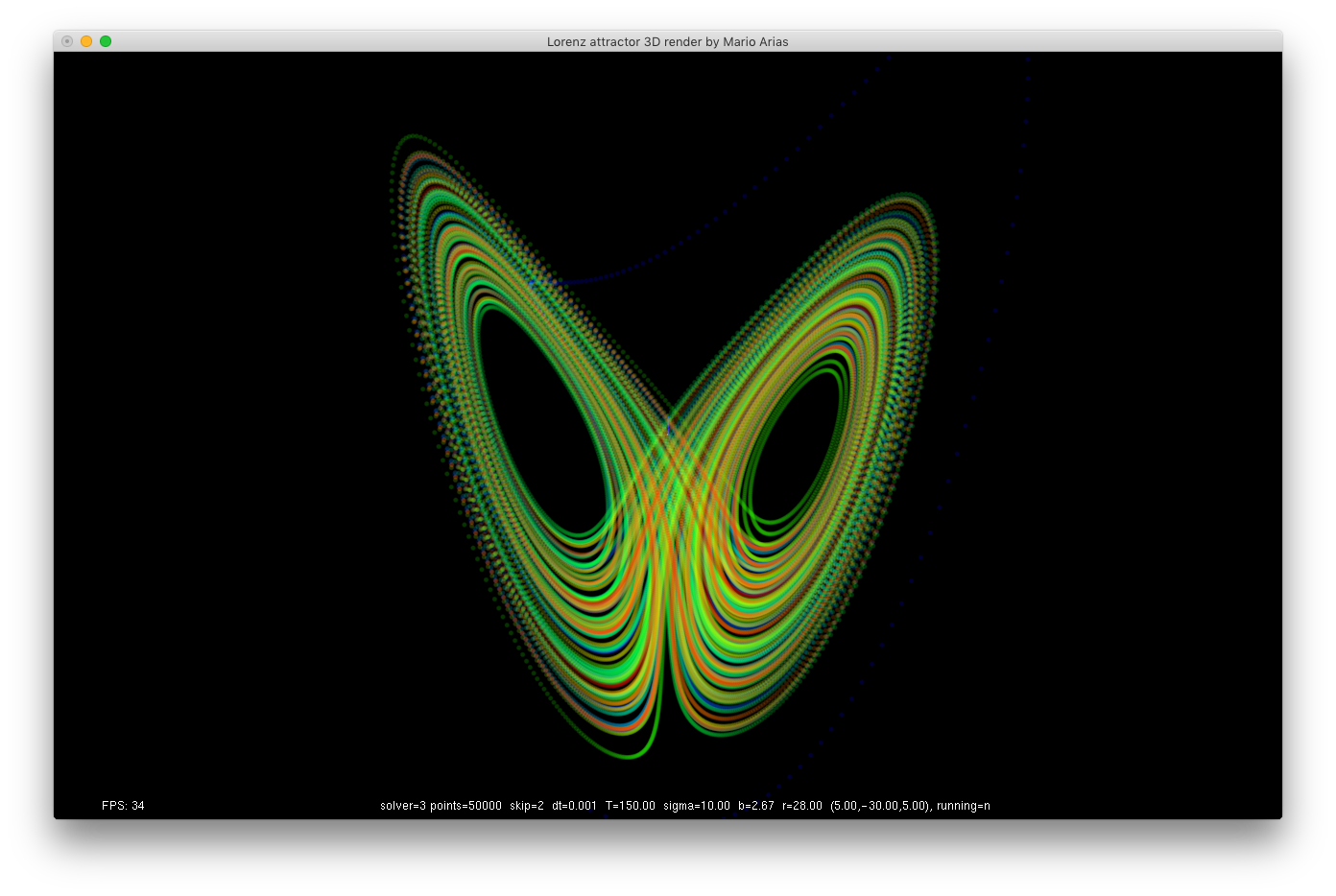Click the '(5.00,-30.00,5.00)' initial coordinates text
This screenshot has width=1336, height=896.
(x=881, y=806)
